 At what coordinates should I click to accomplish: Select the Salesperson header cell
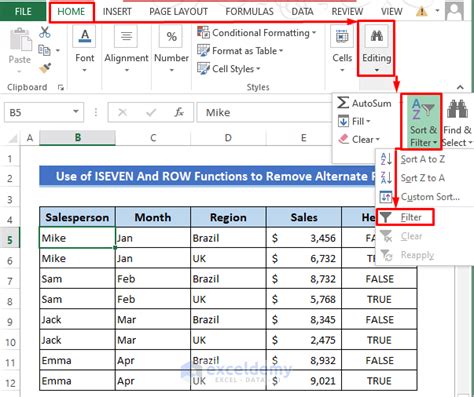pyautogui.click(x=77, y=217)
